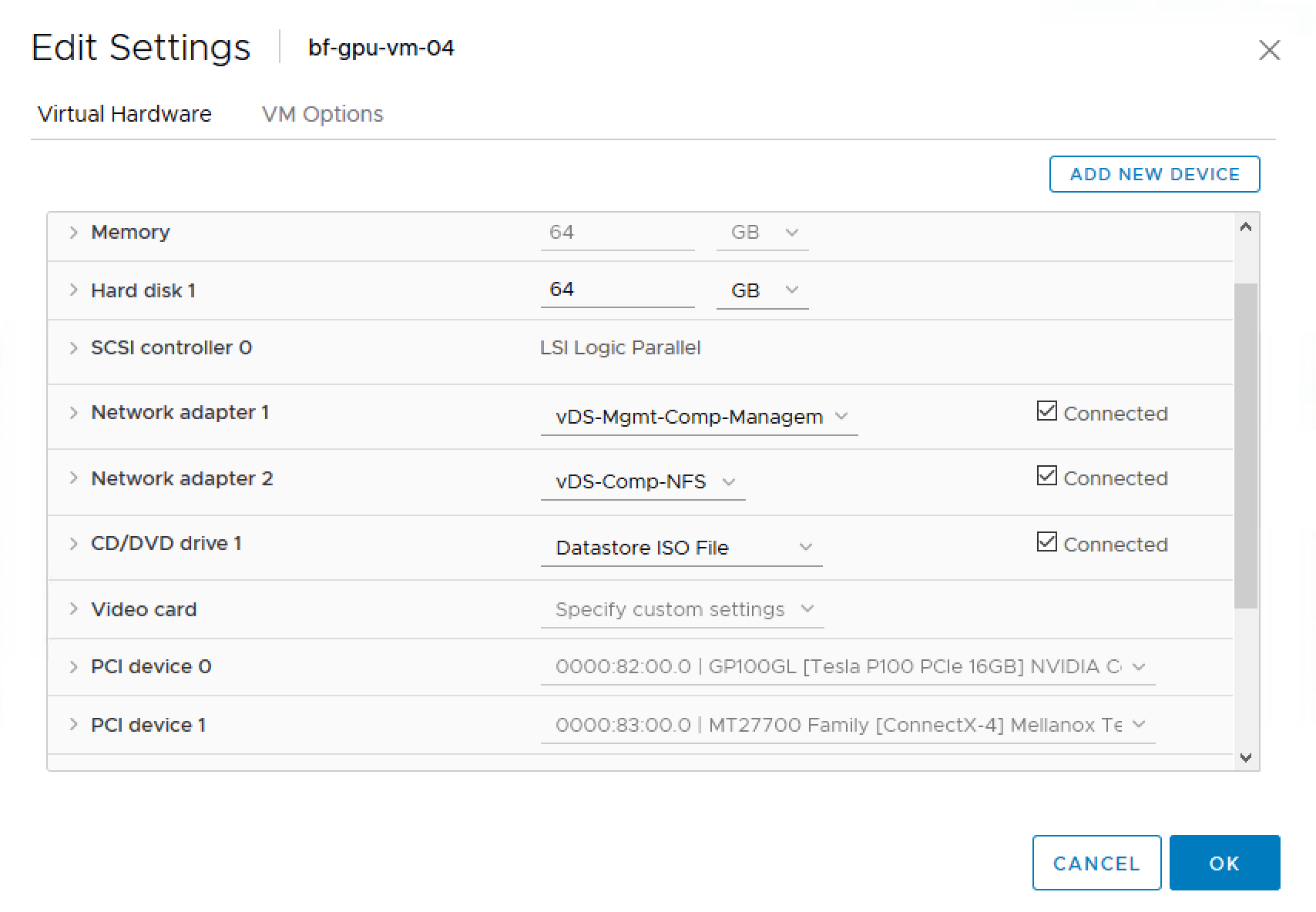Open the Datastore ISO File dropdown
The width and height of the screenshot is (1316, 912).
682,548
